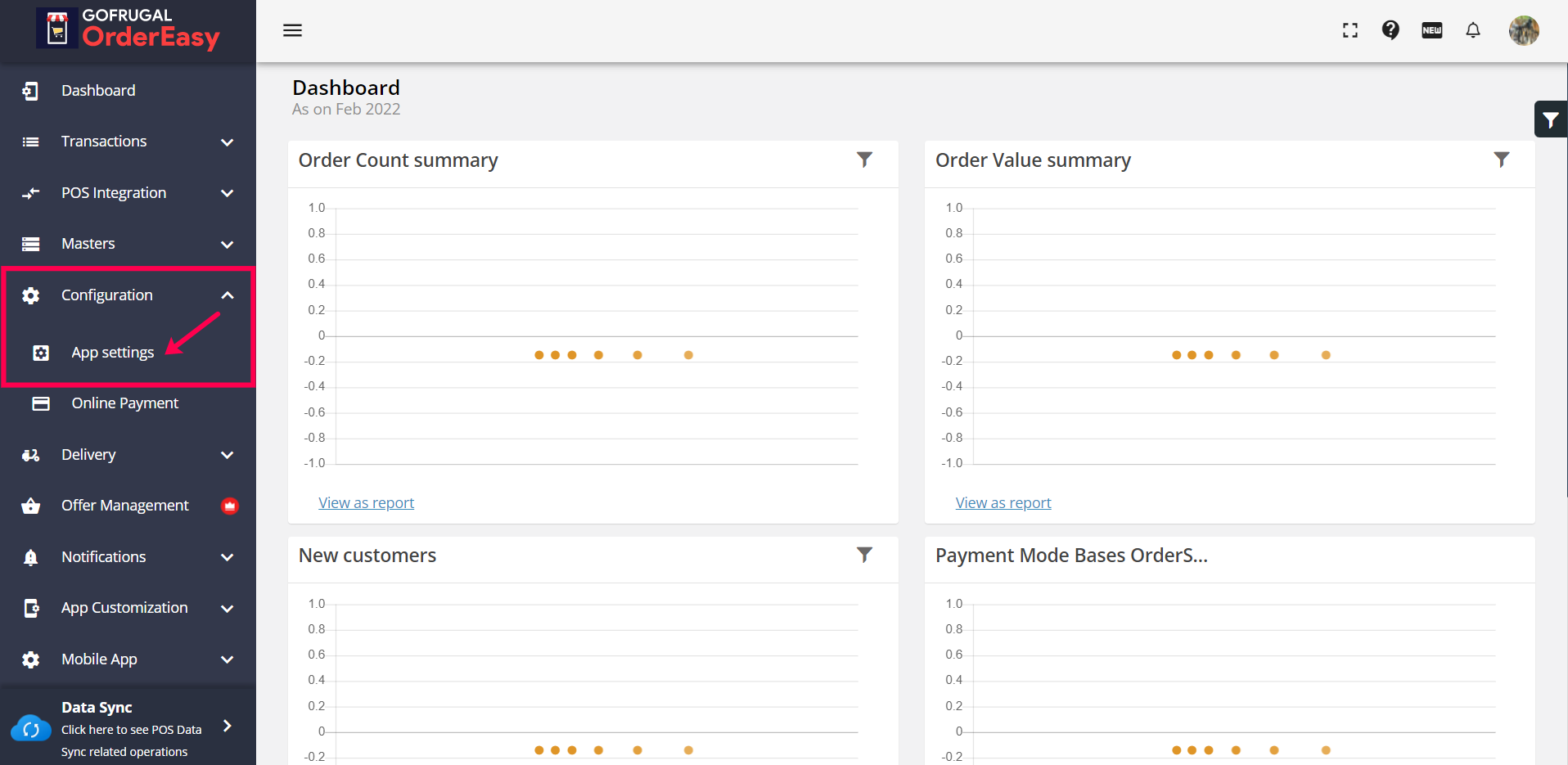Open Order Count View as report link
Image resolution: width=1568 pixels, height=765 pixels.
point(366,503)
